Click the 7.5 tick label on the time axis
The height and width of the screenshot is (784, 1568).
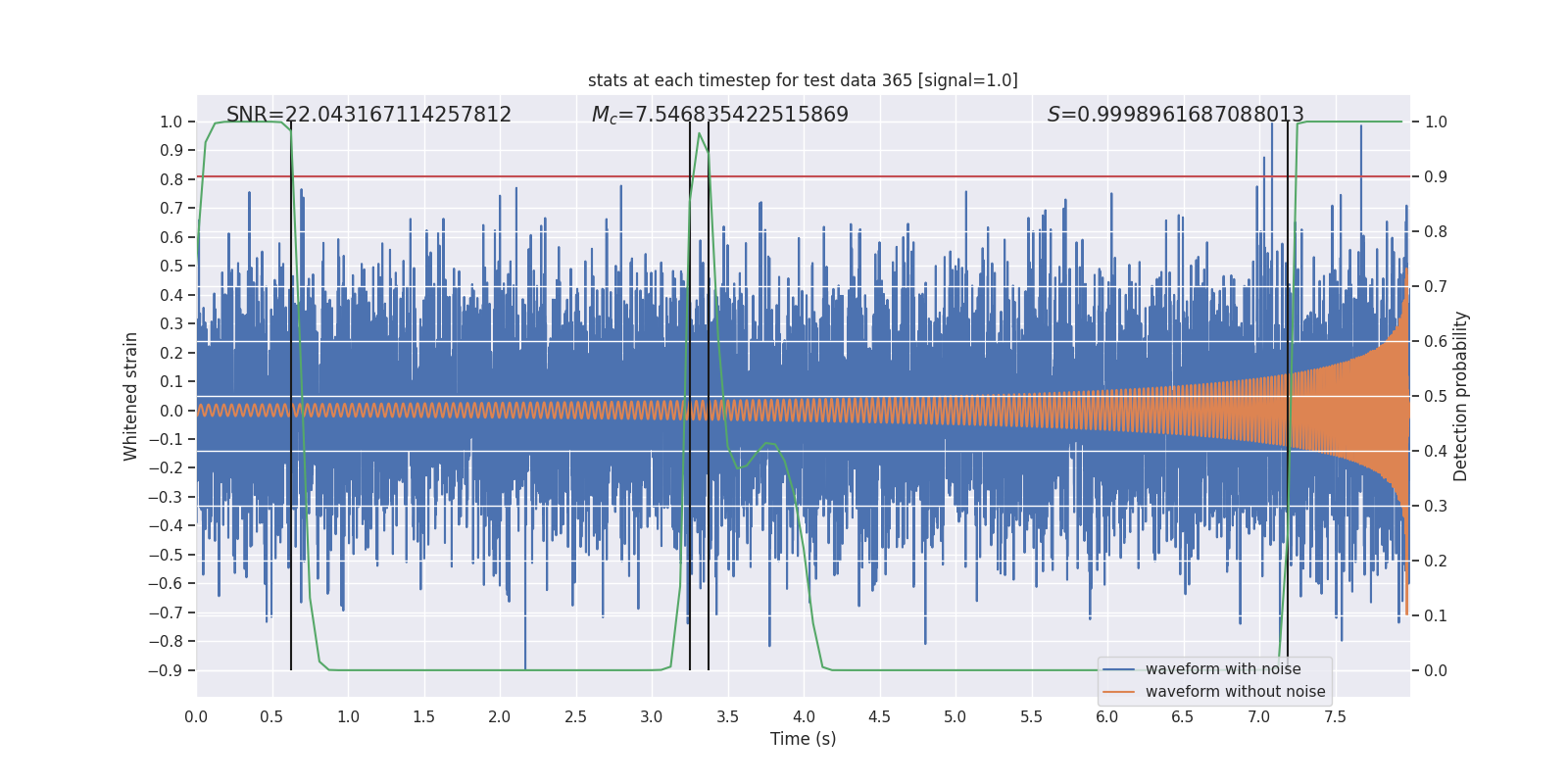click(1335, 716)
